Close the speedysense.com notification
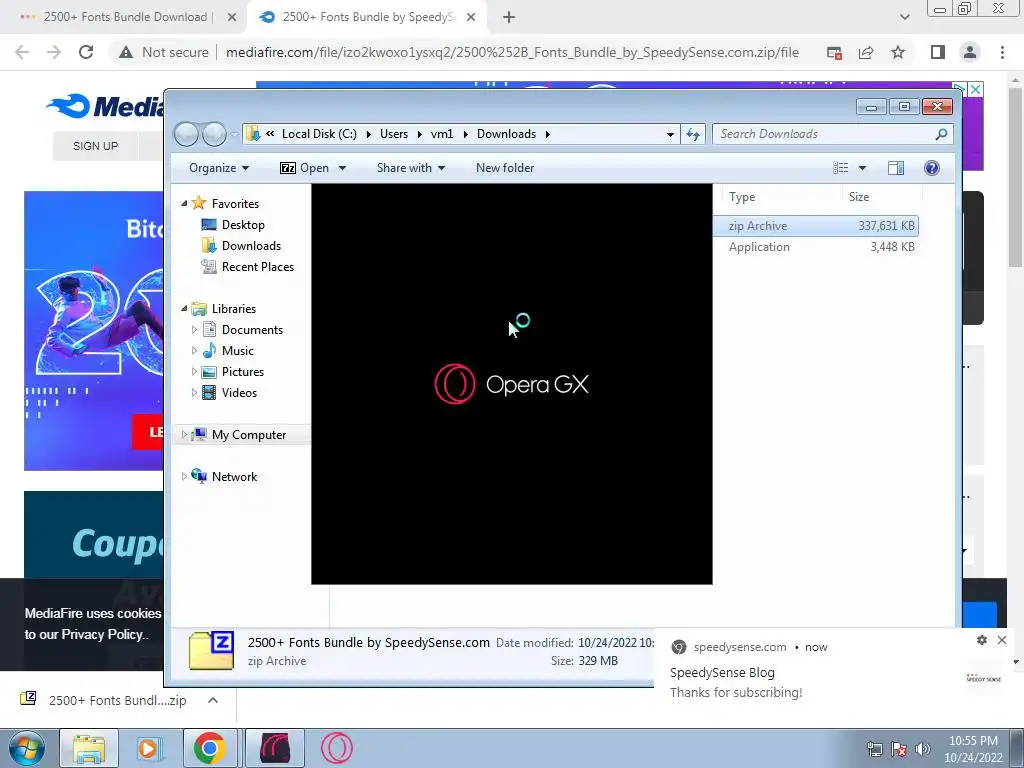Image resolution: width=1024 pixels, height=768 pixels. [x=1002, y=640]
